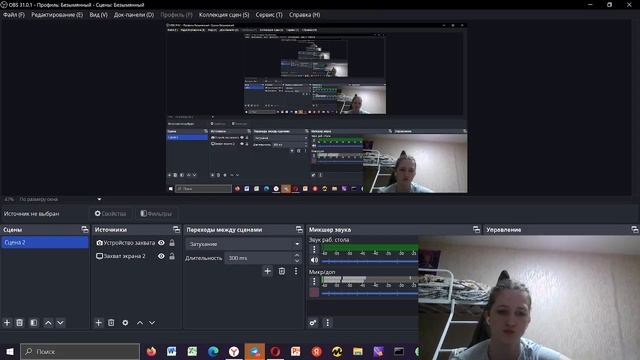Viewport: 640px width, 360px height.
Task: Open source properties gear in Sources toolbar
Action: pyautogui.click(x=125, y=322)
